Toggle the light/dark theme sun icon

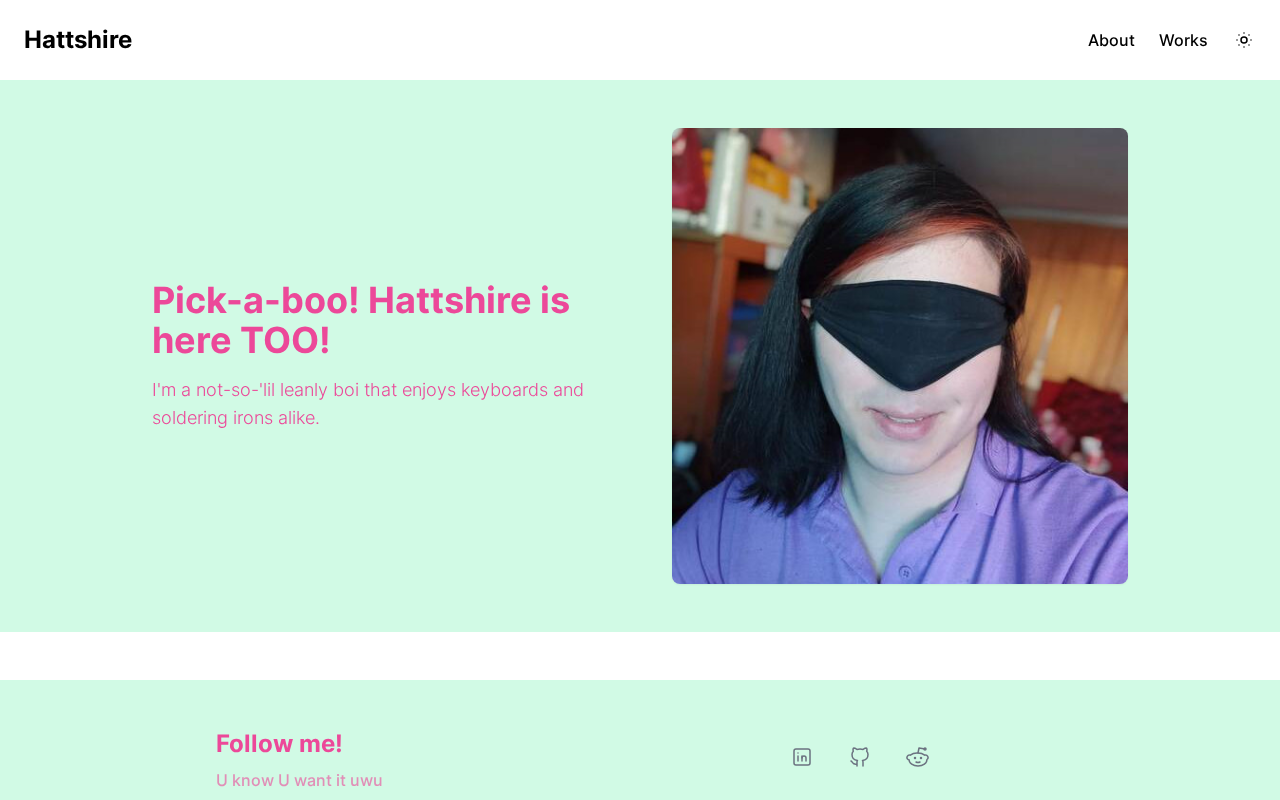coord(1244,40)
